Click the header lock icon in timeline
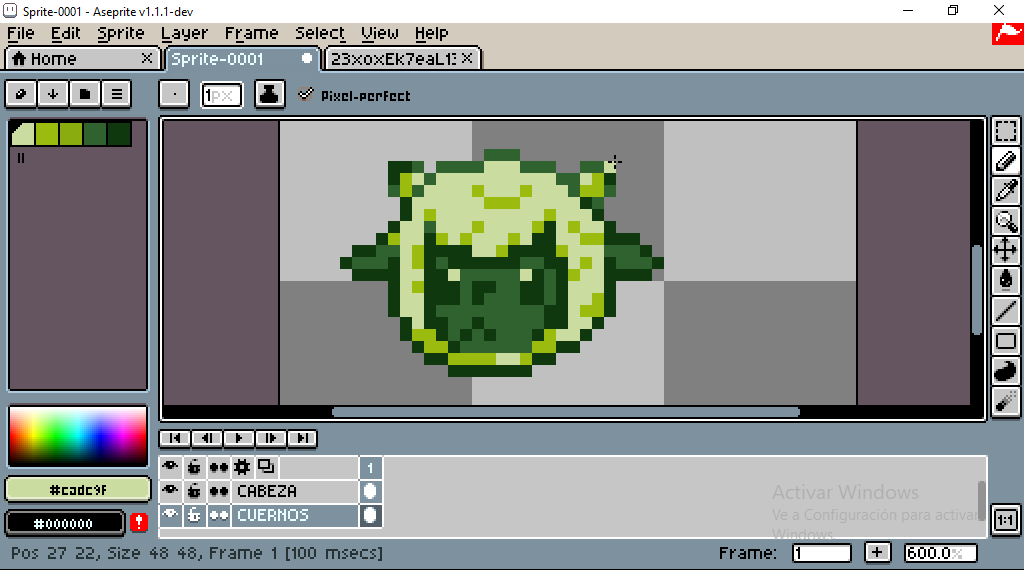Screen dimensions: 1024x570 pyautogui.click(x=194, y=467)
